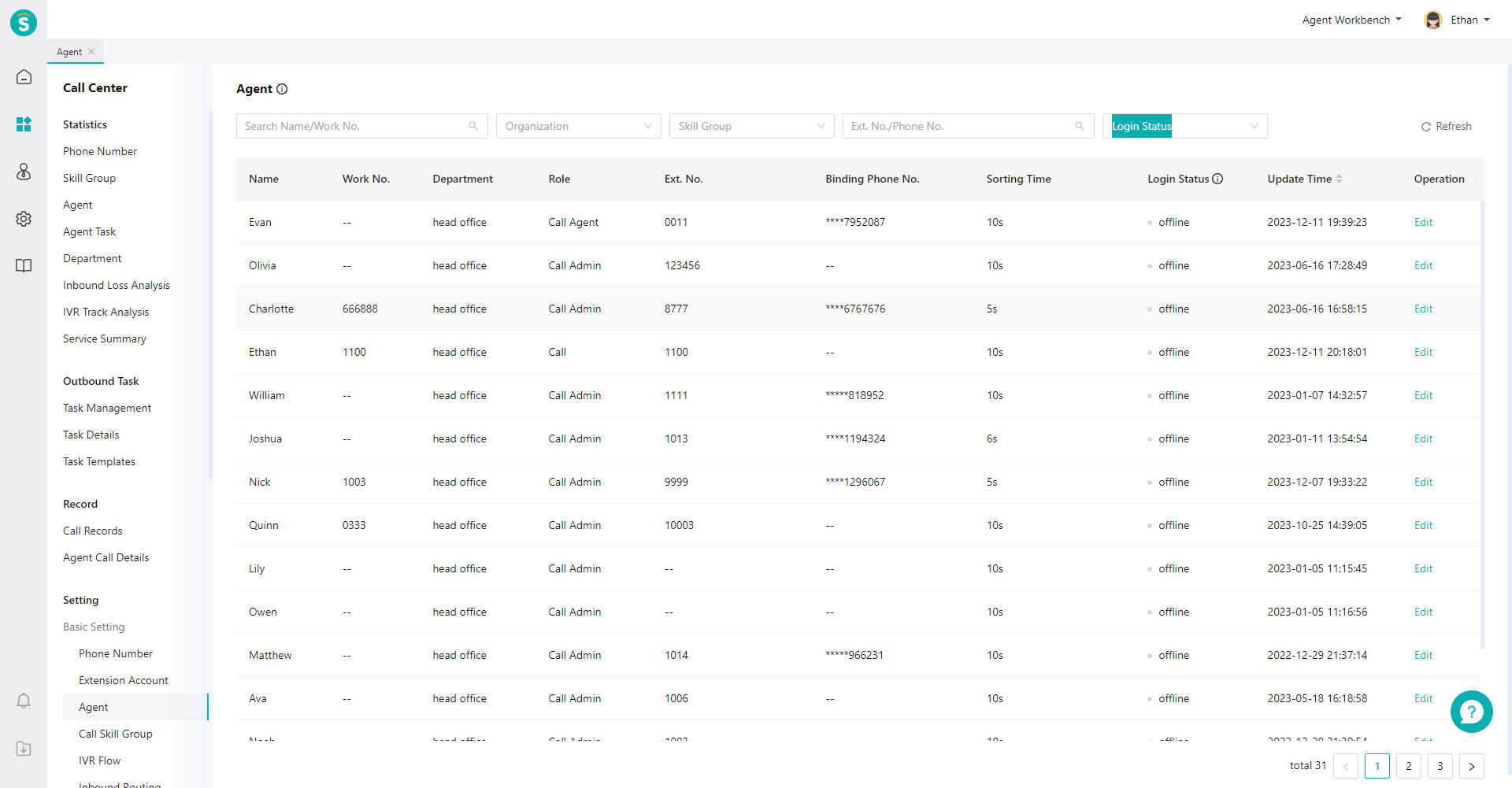Image resolution: width=1512 pixels, height=788 pixels.
Task: Edit agent William
Action: point(1423,395)
